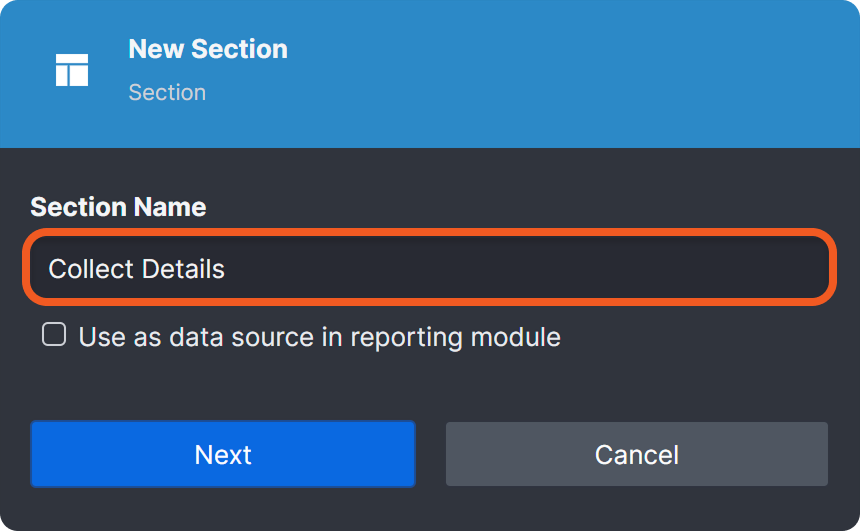Click empty right area of Section Name box

tap(650, 268)
